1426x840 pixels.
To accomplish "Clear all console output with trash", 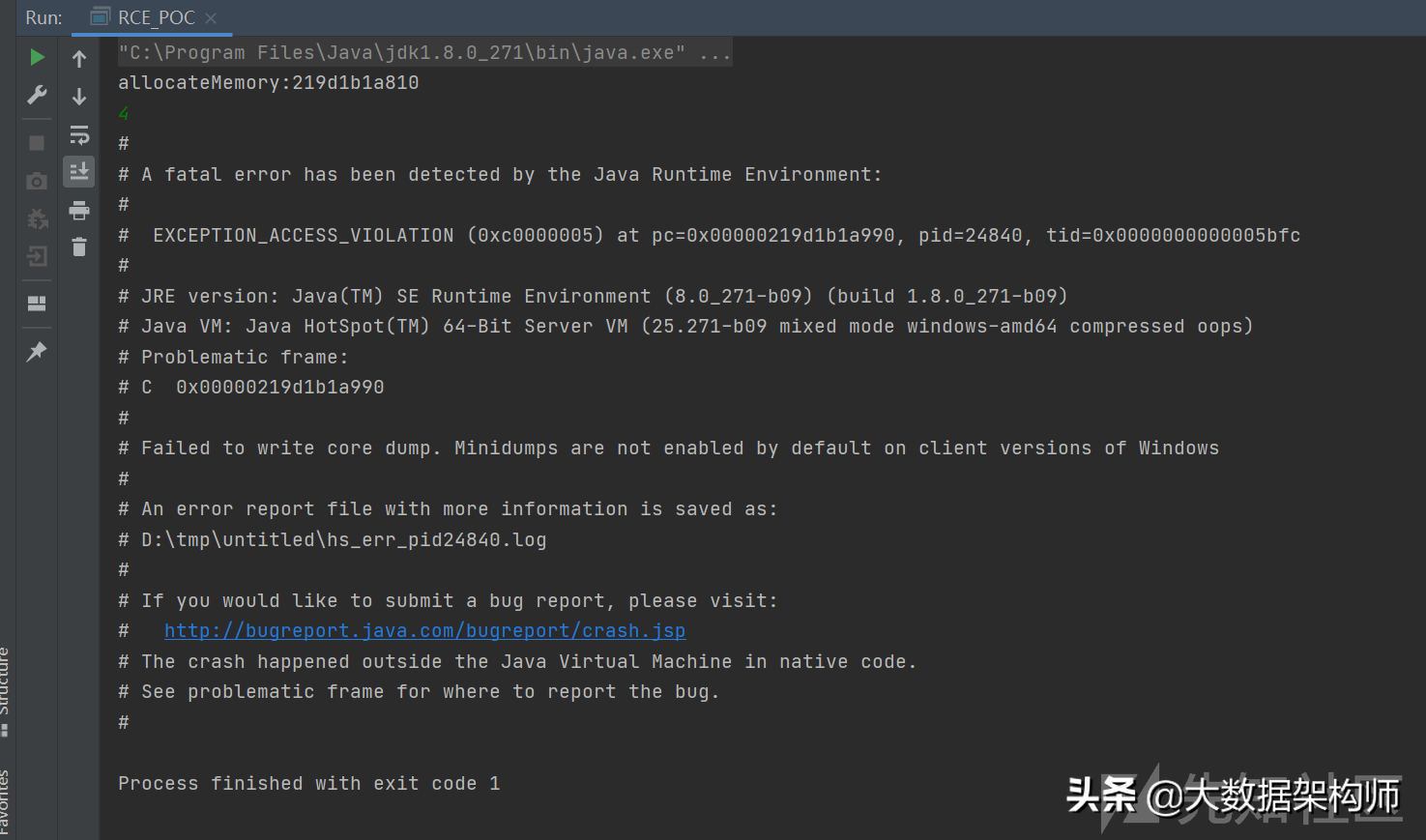I will (x=79, y=247).
